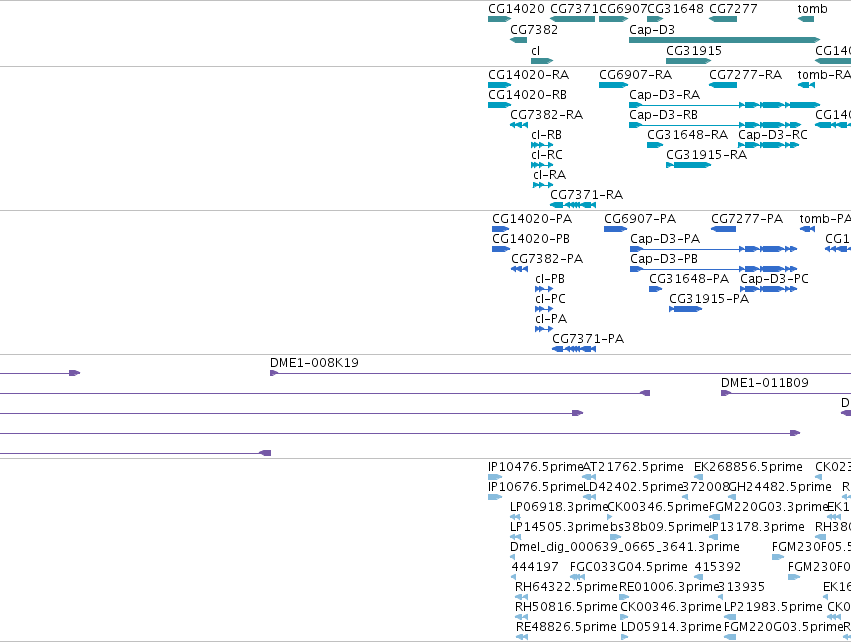Select transcript CG7371-RA
The width and height of the screenshot is (851, 642).
[573, 205]
